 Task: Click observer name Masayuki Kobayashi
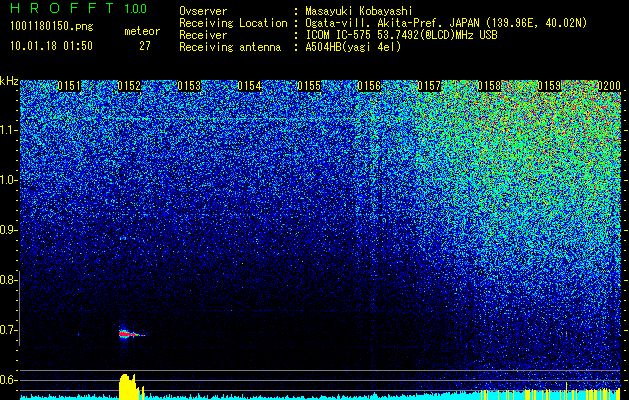(x=359, y=11)
